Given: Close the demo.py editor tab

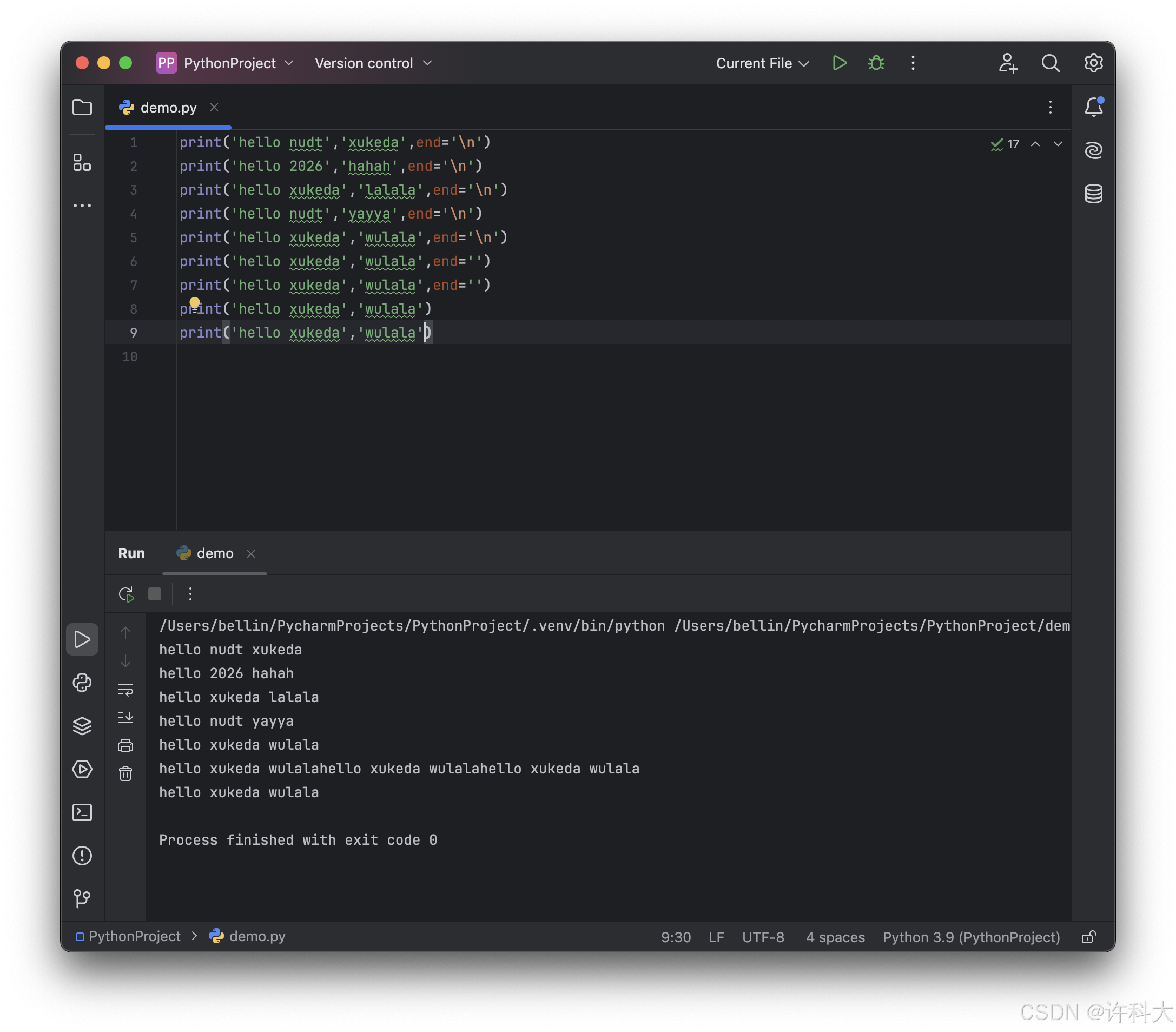Looking at the screenshot, I should coord(214,107).
